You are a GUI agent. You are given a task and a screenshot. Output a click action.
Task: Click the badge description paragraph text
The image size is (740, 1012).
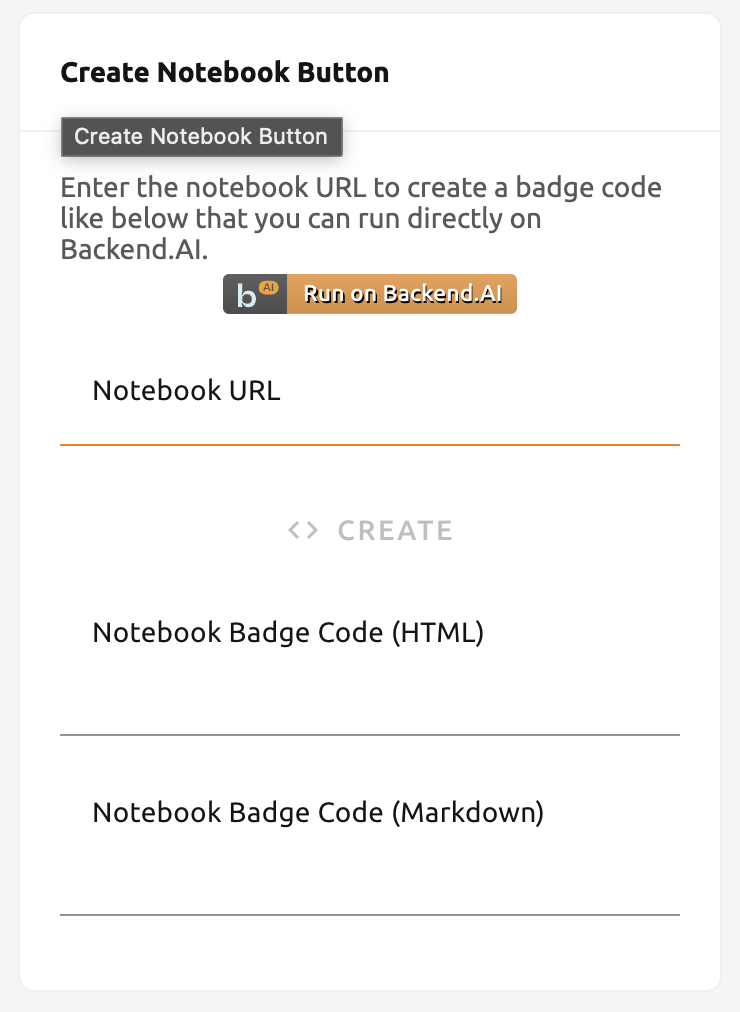361,218
